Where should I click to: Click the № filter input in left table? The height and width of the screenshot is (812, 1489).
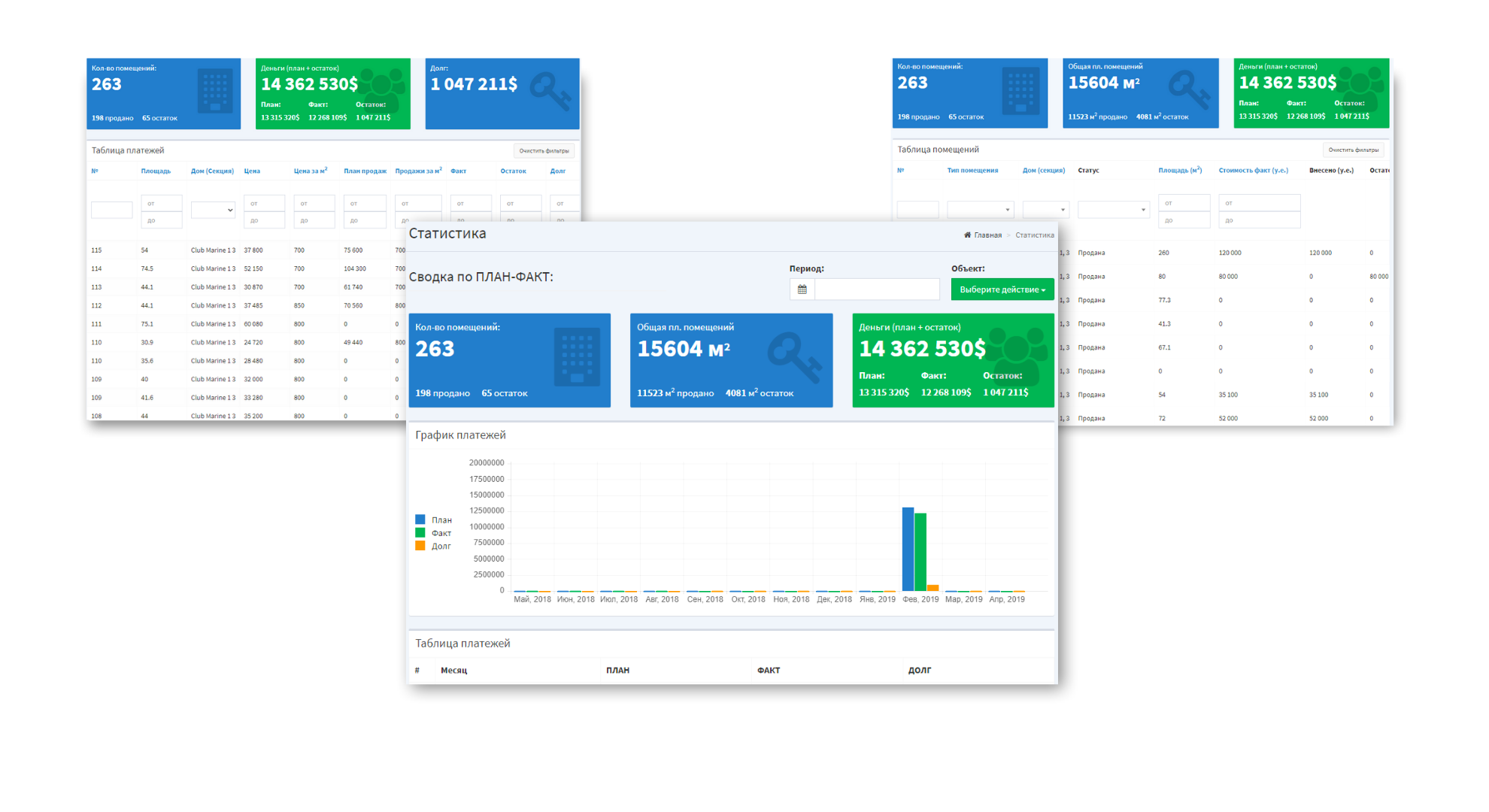[111, 211]
